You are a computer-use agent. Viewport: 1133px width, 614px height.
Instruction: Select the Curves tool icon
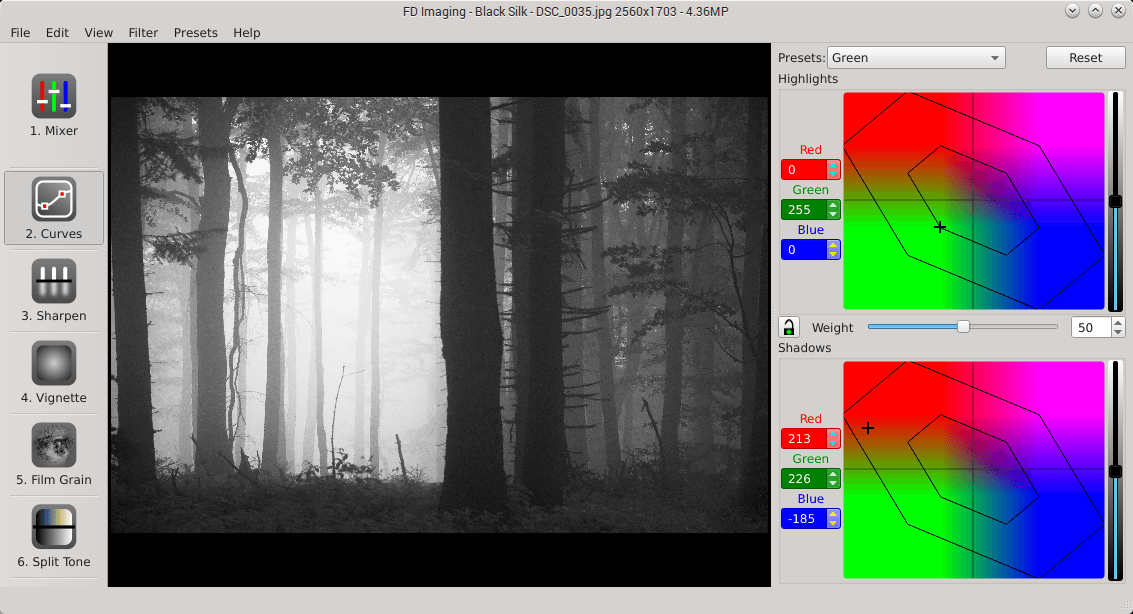(53, 199)
